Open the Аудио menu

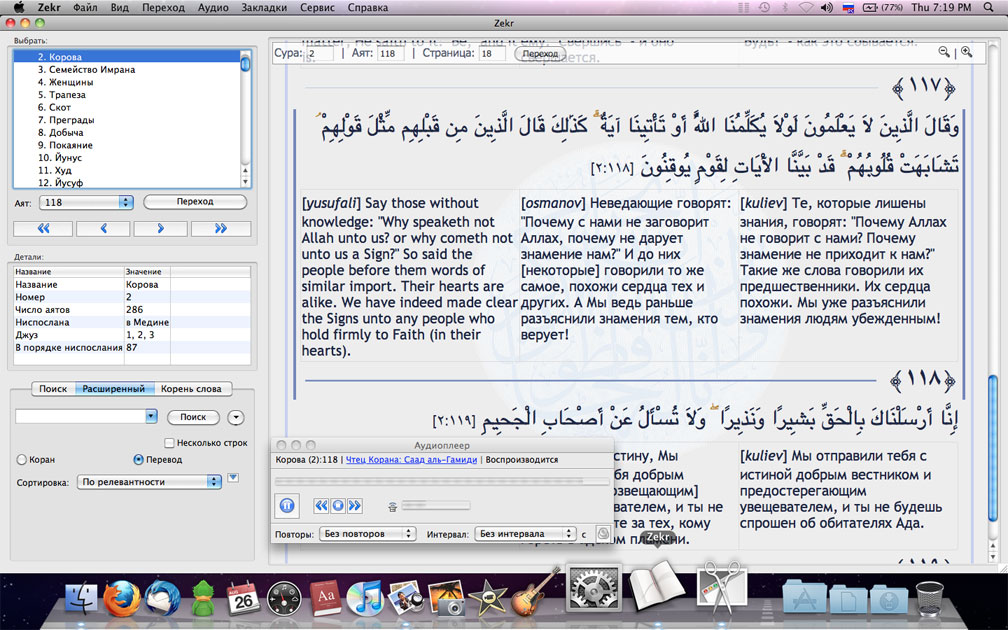point(213,8)
